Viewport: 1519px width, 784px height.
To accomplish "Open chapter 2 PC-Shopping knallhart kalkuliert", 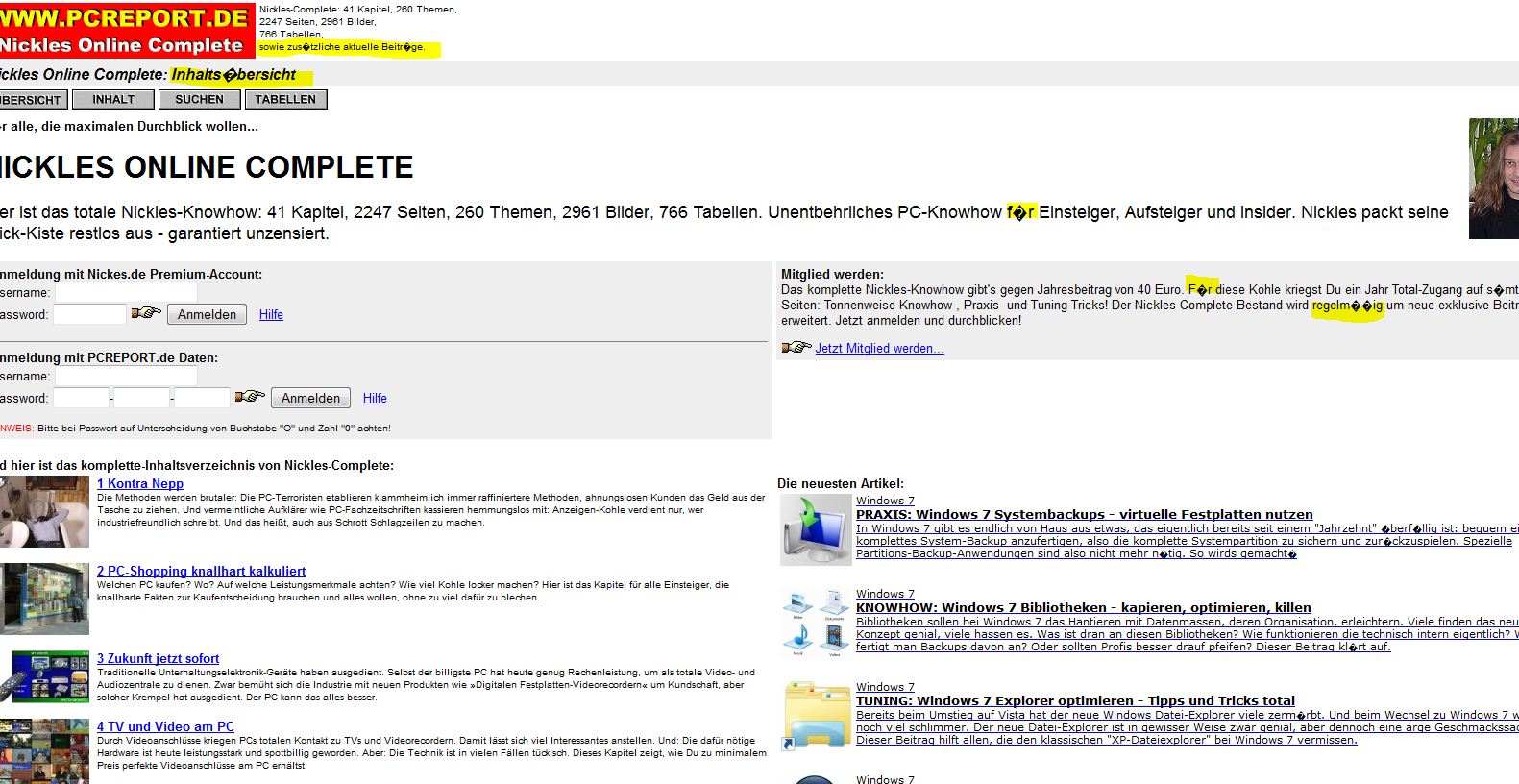I will tap(201, 571).
